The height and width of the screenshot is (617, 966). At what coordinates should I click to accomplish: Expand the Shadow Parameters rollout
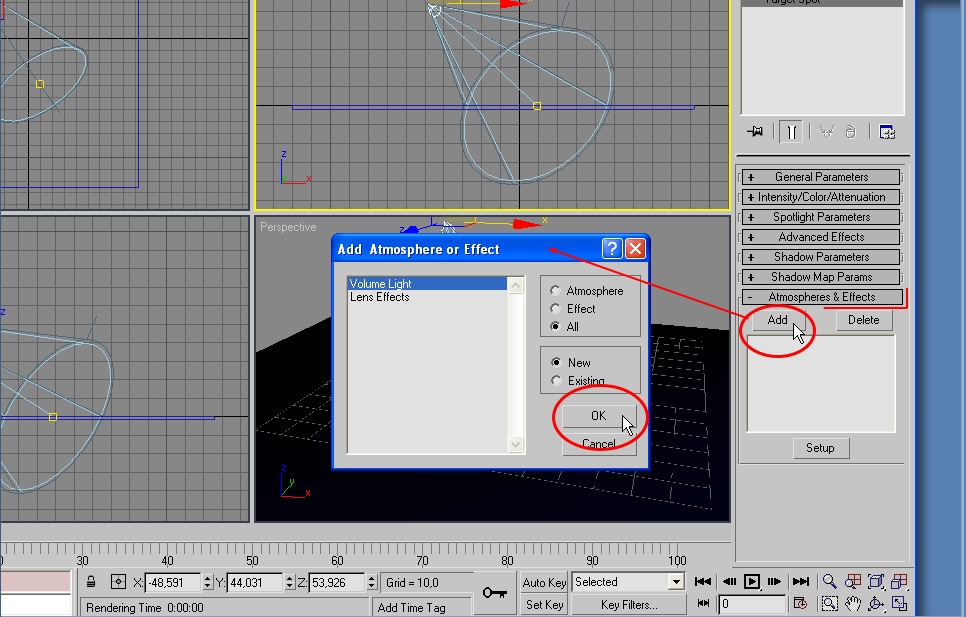(821, 257)
